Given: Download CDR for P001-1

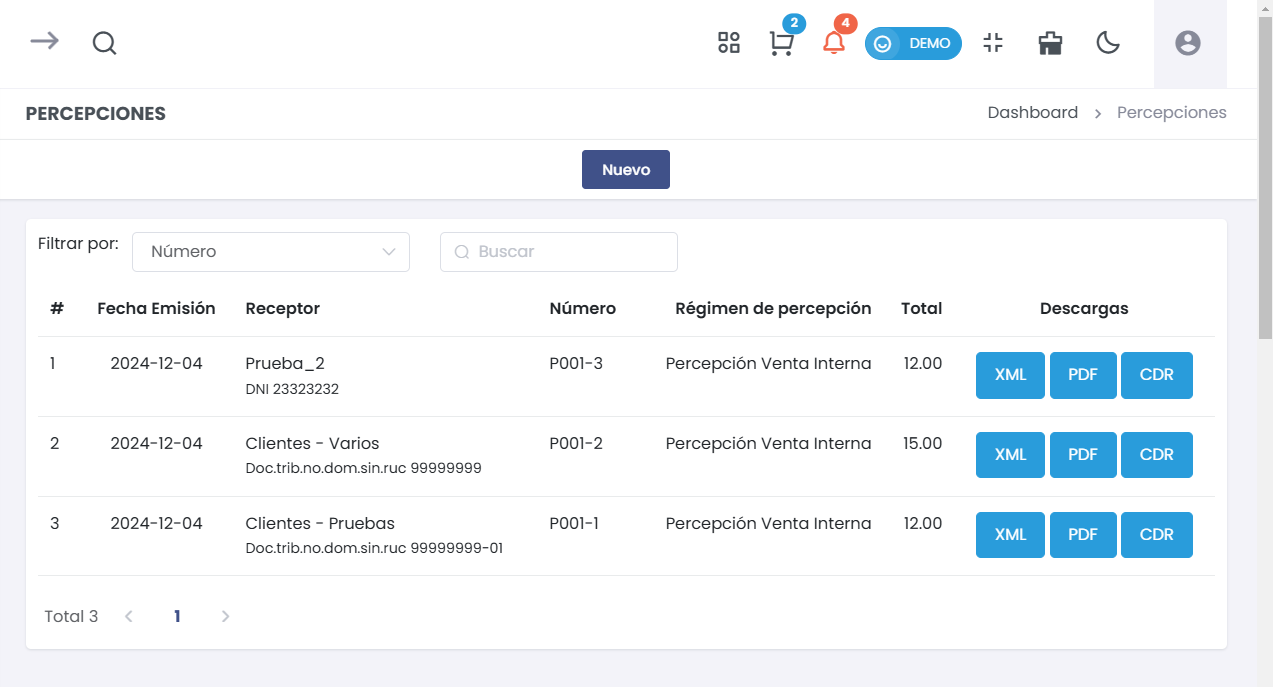Looking at the screenshot, I should [x=1156, y=535].
